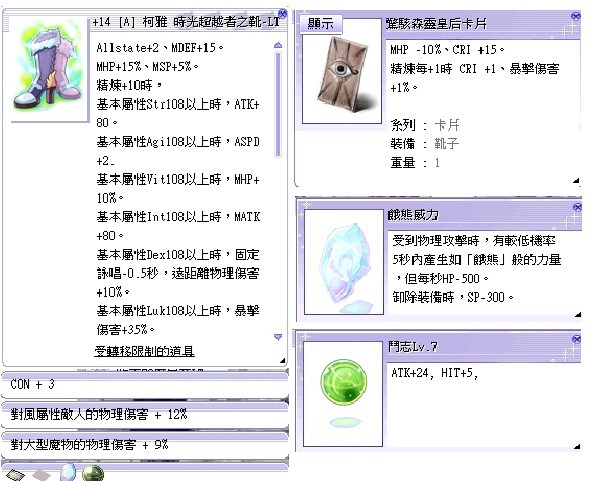
Task: Click the 'Int108以上時，MATK' line
Action: [178, 217]
